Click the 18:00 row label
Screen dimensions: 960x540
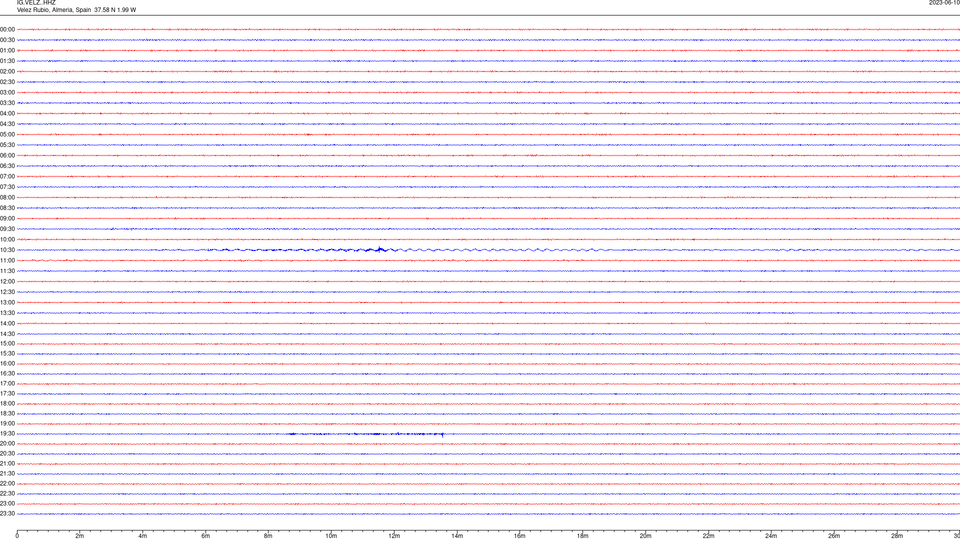pyautogui.click(x=7, y=403)
